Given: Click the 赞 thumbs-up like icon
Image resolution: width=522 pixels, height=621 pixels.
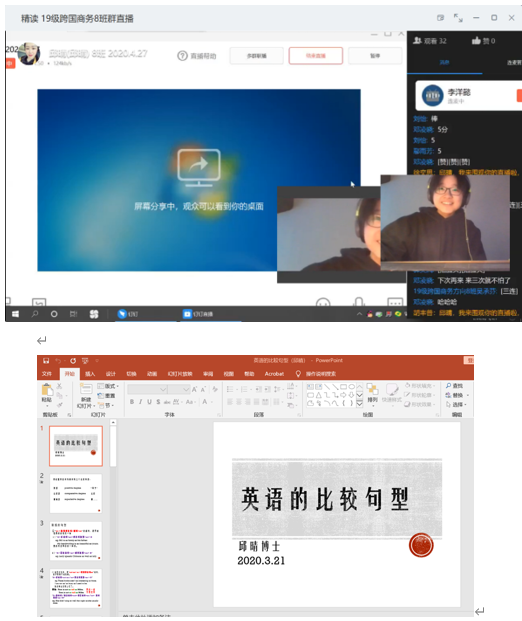Looking at the screenshot, I should [476, 40].
